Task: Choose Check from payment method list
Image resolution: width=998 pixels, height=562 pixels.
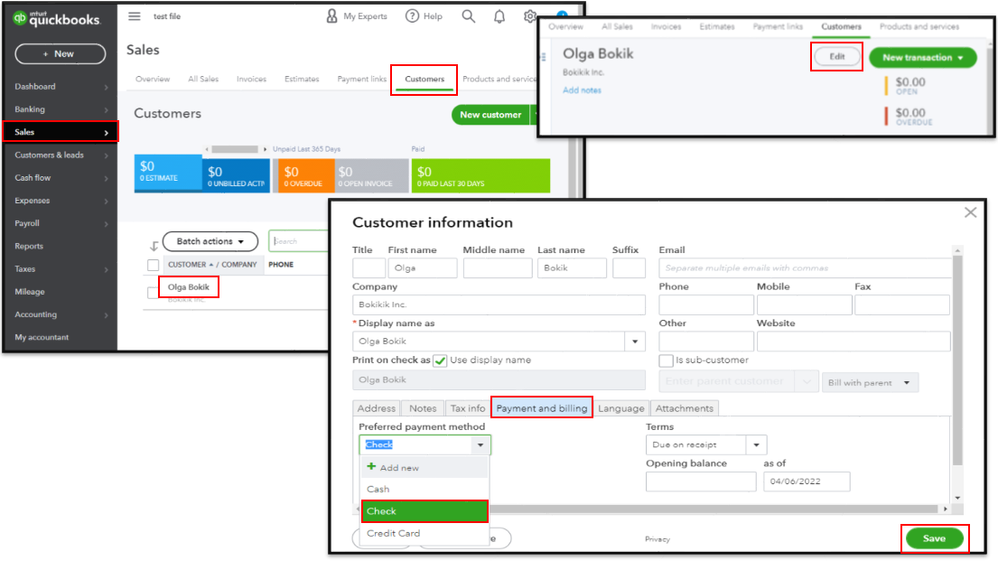Action: [425, 511]
